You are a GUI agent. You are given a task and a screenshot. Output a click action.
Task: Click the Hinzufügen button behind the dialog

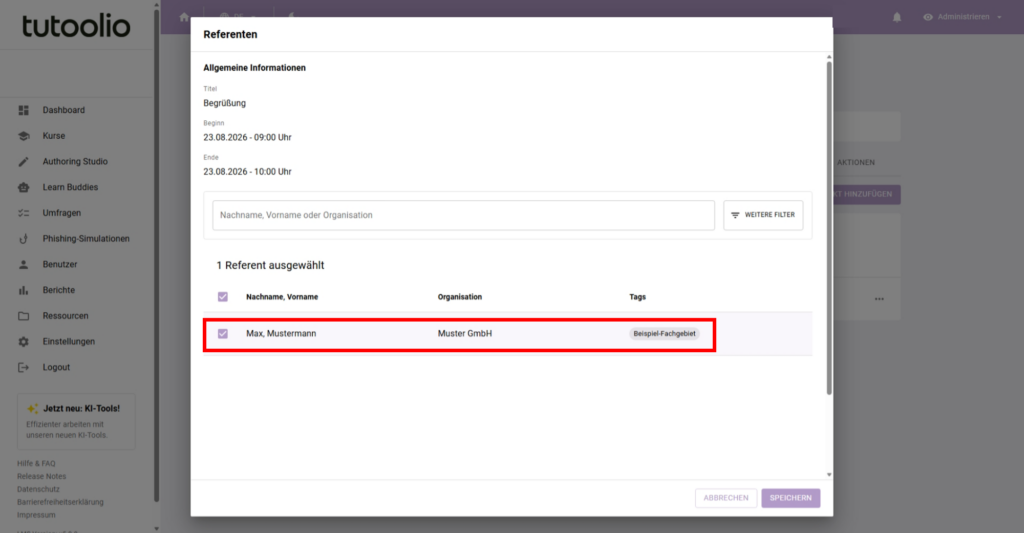click(x=867, y=194)
